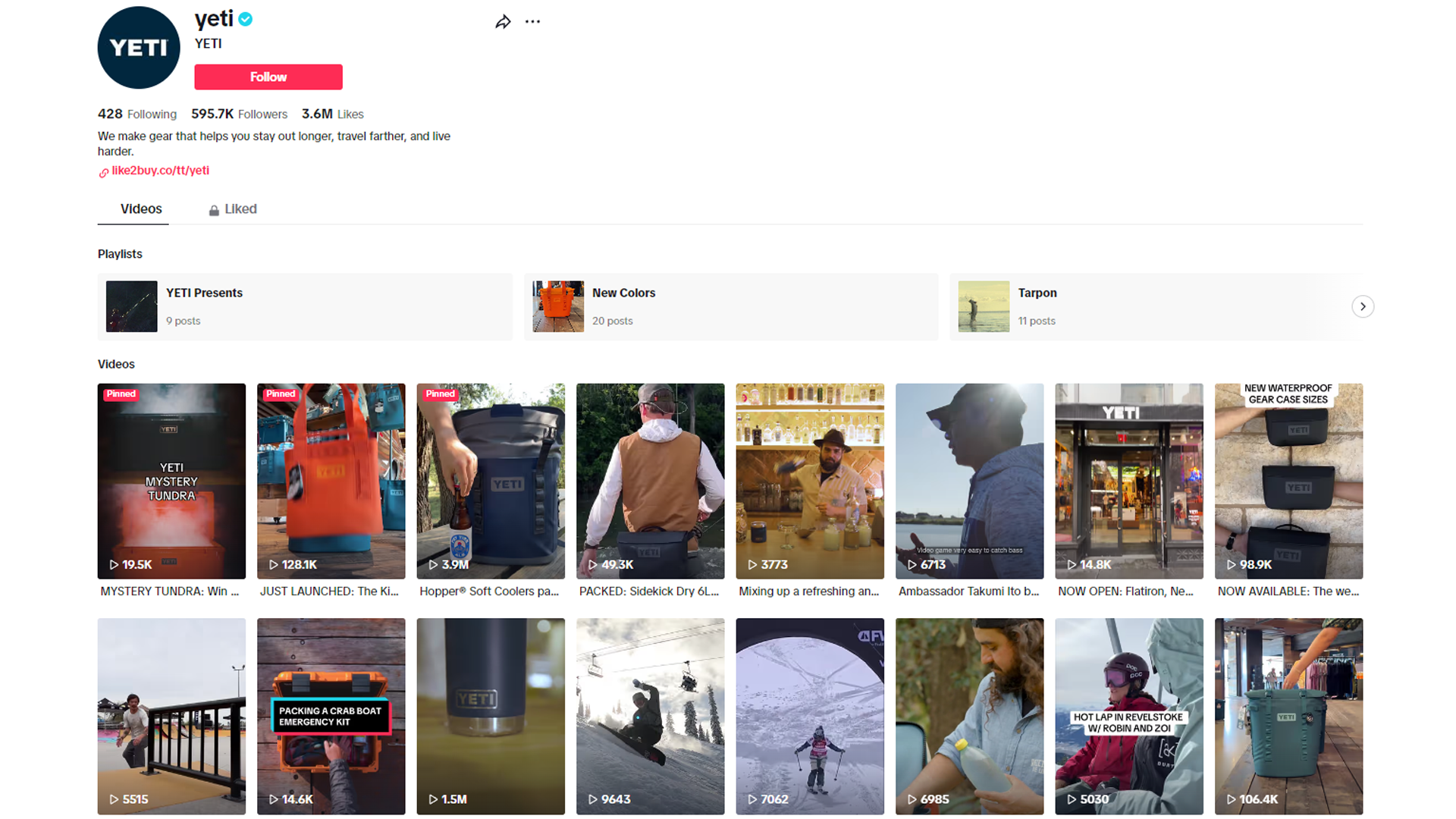Open 428 Following list
Image resolution: width=1456 pixels, height=819 pixels.
click(137, 114)
